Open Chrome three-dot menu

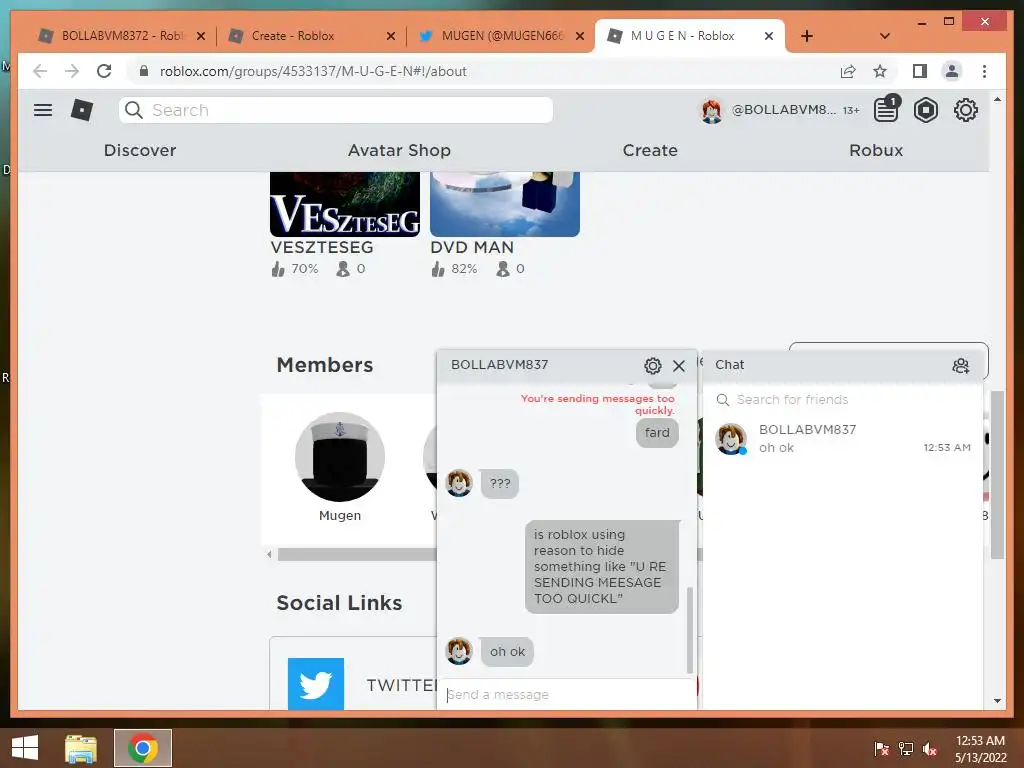pos(984,71)
